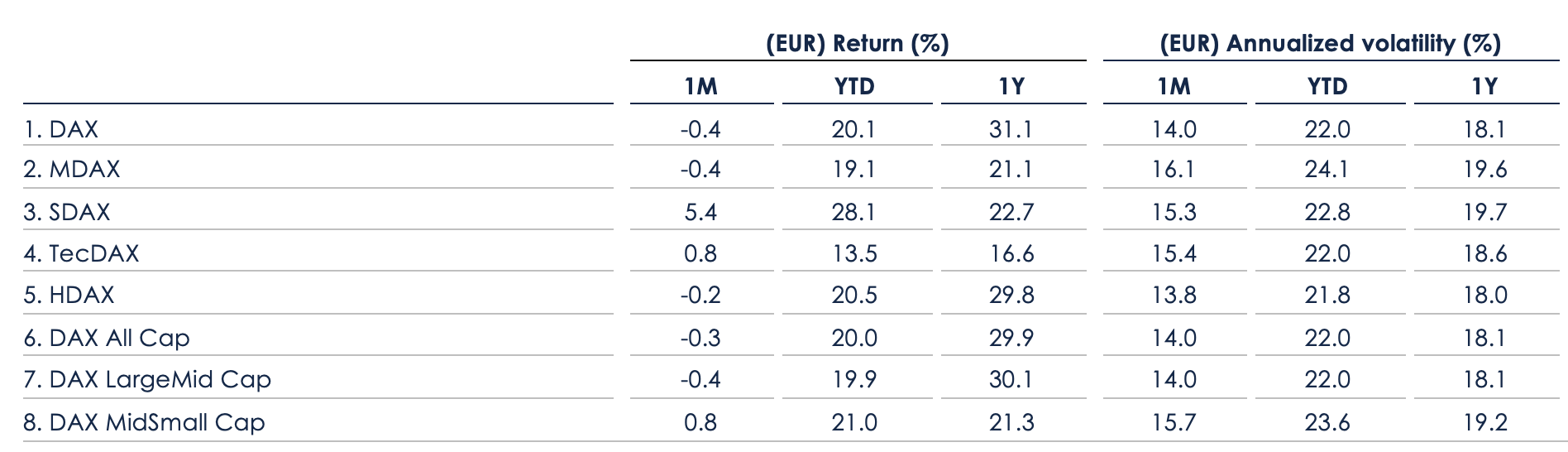Click the 1Y column header under Return
Viewport: 1568px width, 452px height.
click(1011, 86)
